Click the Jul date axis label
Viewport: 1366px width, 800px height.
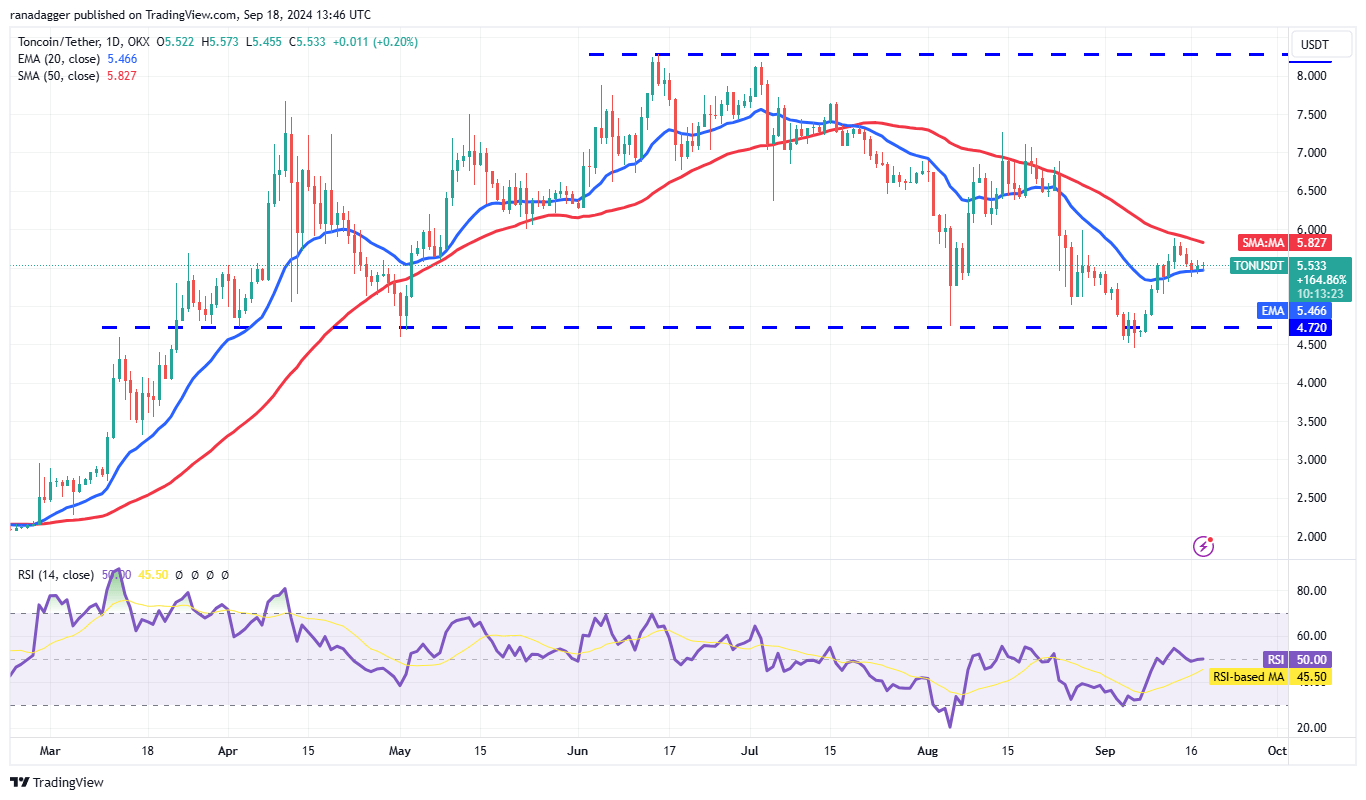tap(749, 750)
